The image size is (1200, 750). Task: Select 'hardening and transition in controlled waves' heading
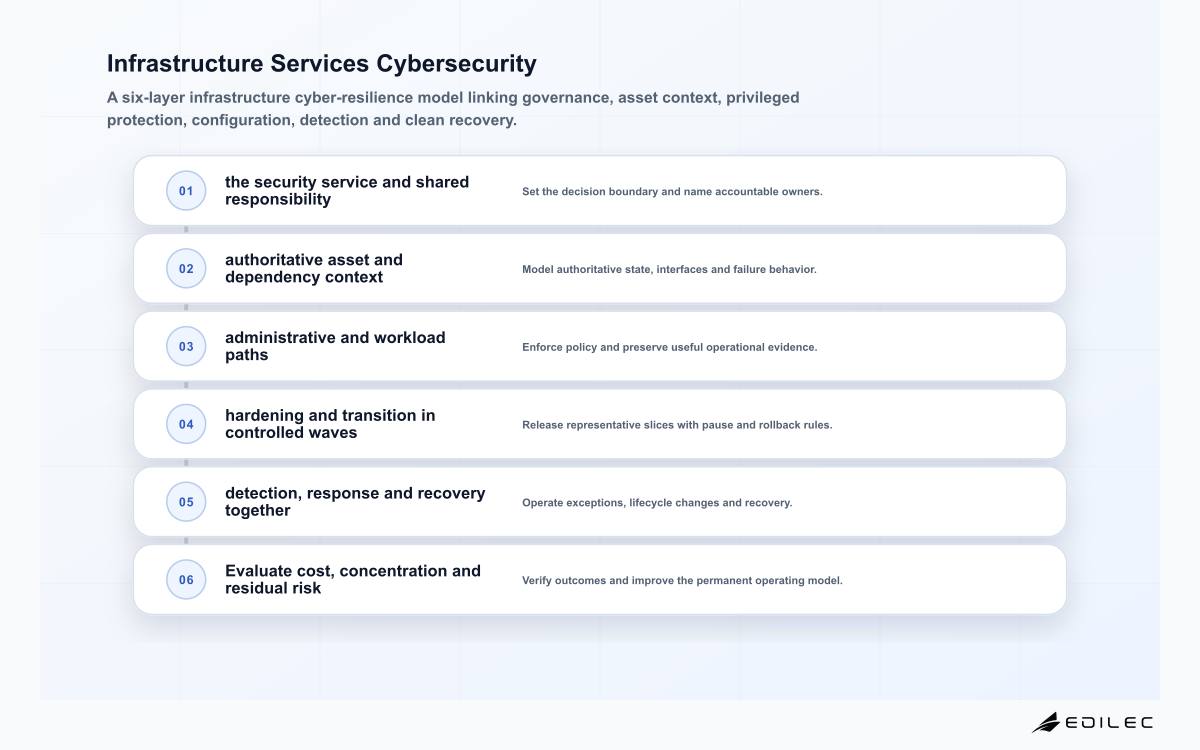pyautogui.click(x=330, y=424)
